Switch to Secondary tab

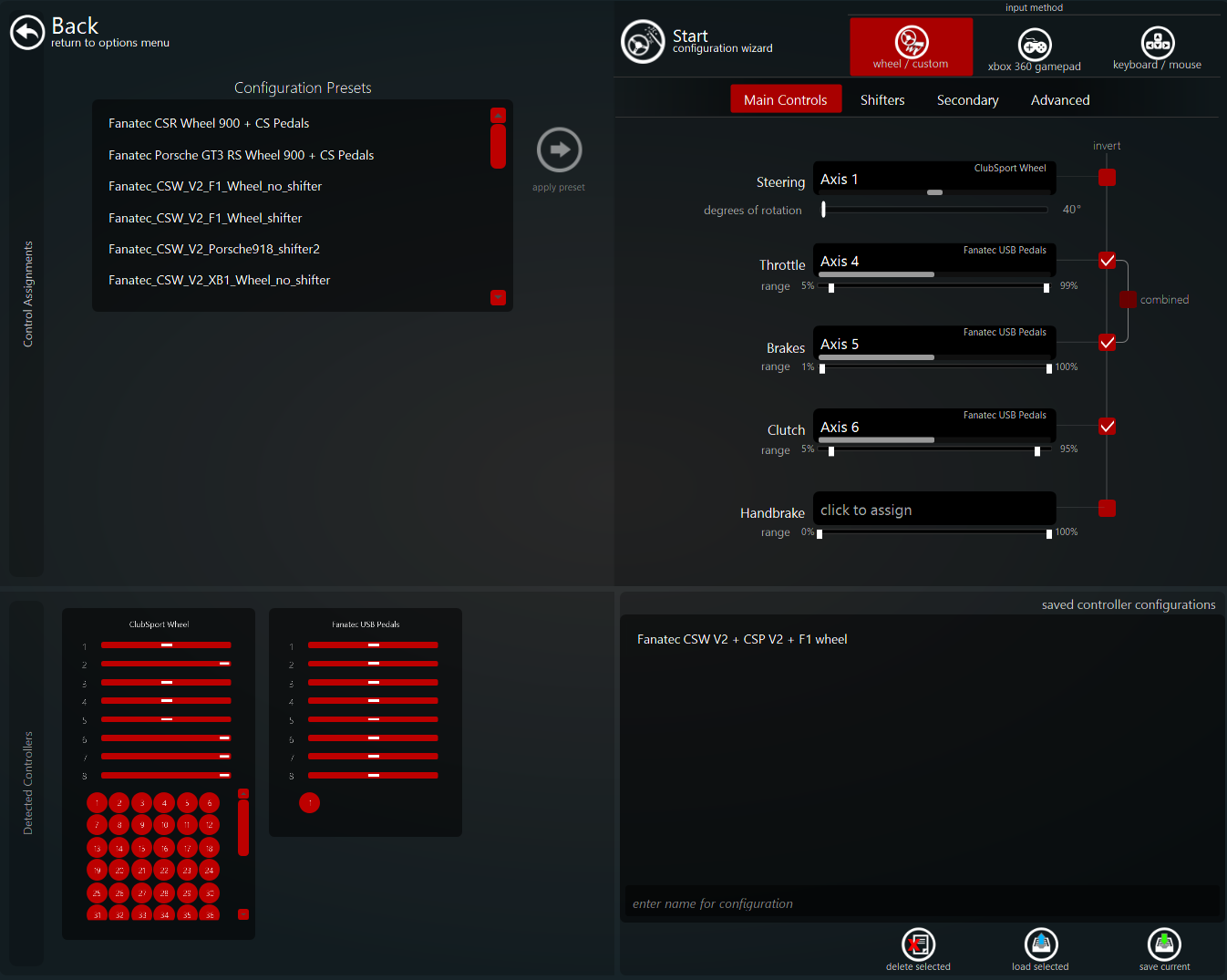[x=967, y=100]
